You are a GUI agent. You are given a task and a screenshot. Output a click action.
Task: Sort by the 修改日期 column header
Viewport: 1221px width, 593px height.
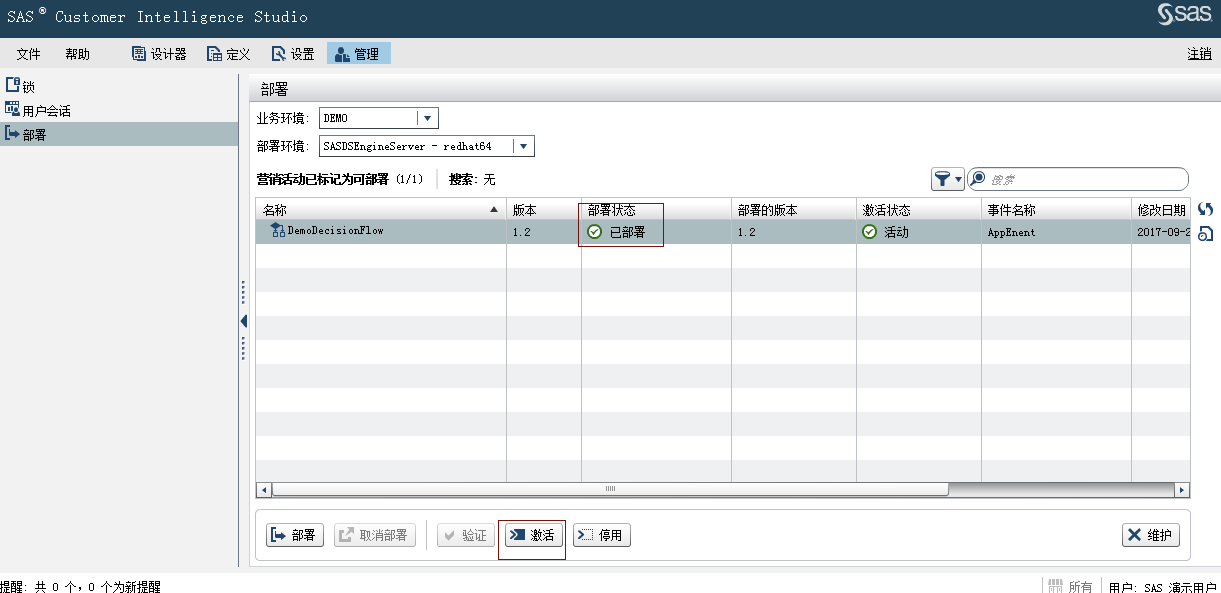pyautogui.click(x=1161, y=210)
